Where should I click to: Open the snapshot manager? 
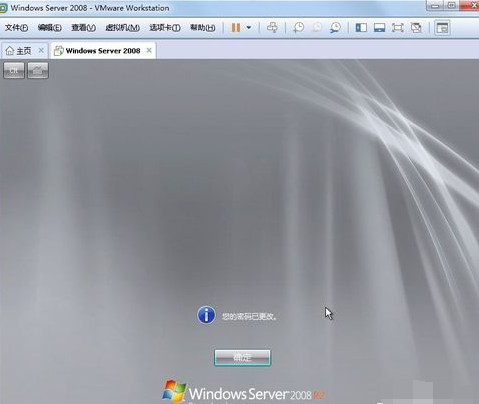pos(336,27)
